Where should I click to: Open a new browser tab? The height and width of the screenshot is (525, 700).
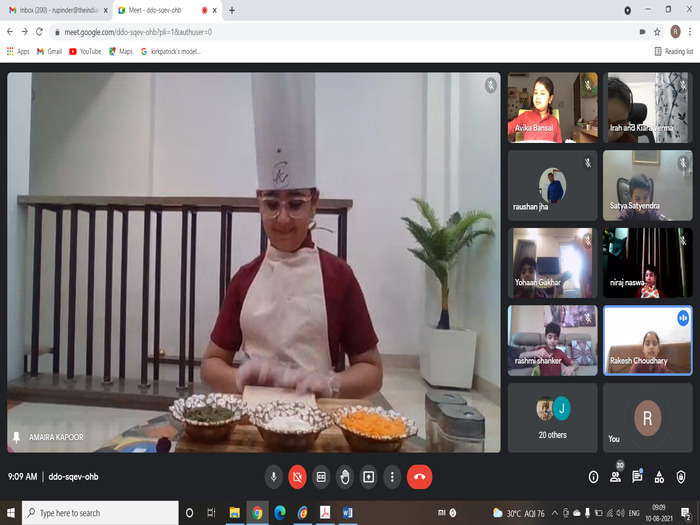point(232,10)
